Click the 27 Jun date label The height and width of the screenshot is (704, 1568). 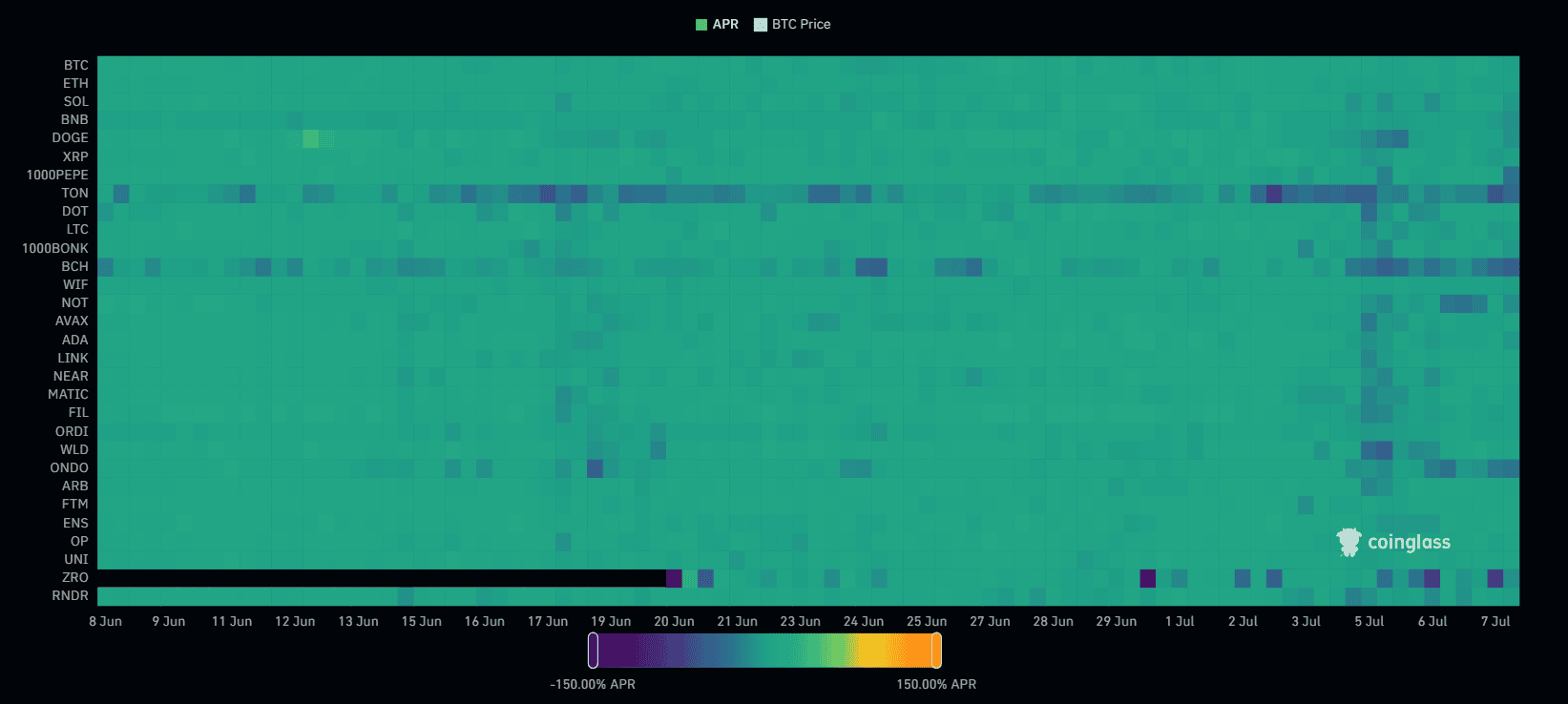point(990,621)
